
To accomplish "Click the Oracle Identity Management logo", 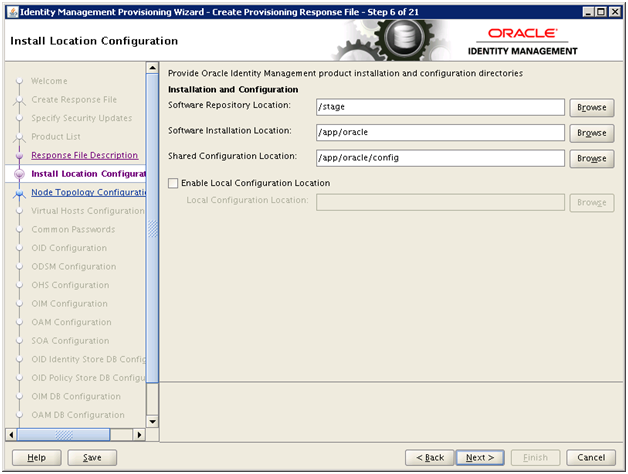I will click(x=522, y=42).
